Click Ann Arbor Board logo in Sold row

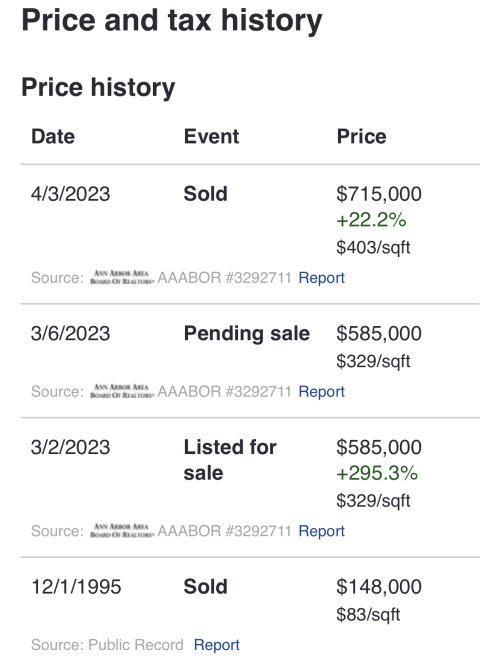coord(122,277)
